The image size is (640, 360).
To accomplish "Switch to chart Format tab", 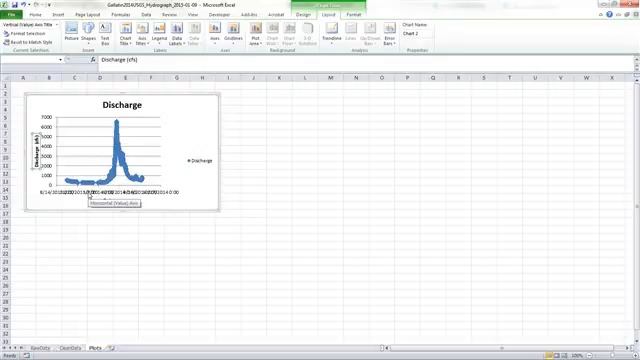I will 353,15.
